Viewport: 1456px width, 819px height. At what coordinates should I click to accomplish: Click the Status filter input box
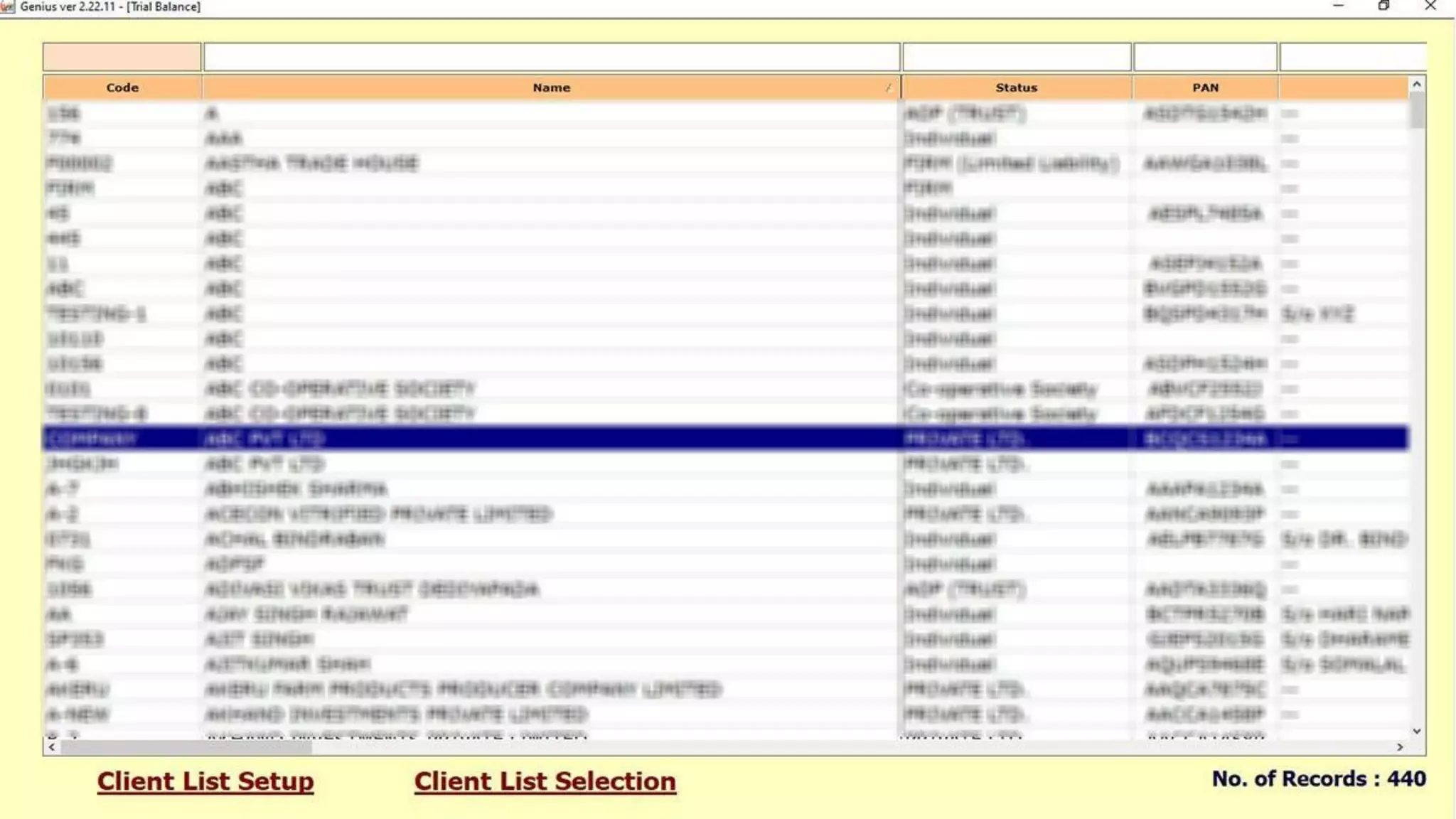pyautogui.click(x=1017, y=57)
